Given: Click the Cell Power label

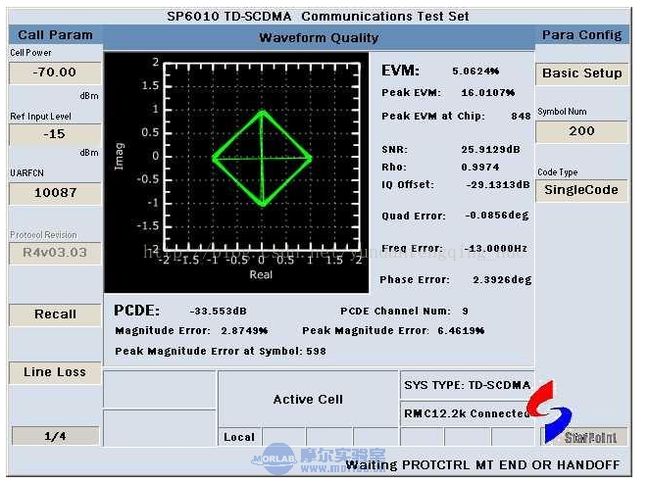Looking at the screenshot, I should click(31, 53).
